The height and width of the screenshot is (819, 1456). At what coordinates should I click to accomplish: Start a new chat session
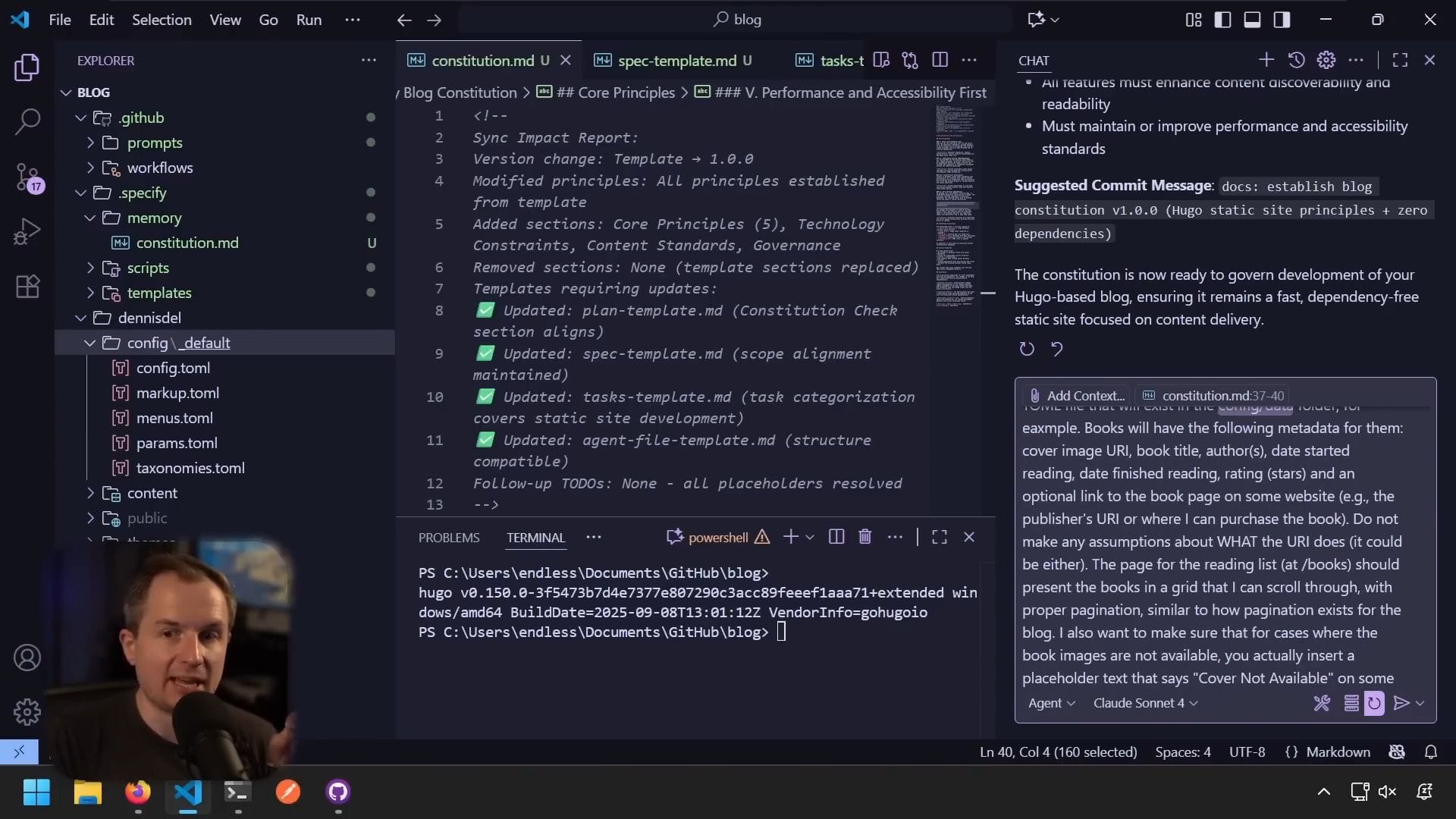click(x=1266, y=60)
